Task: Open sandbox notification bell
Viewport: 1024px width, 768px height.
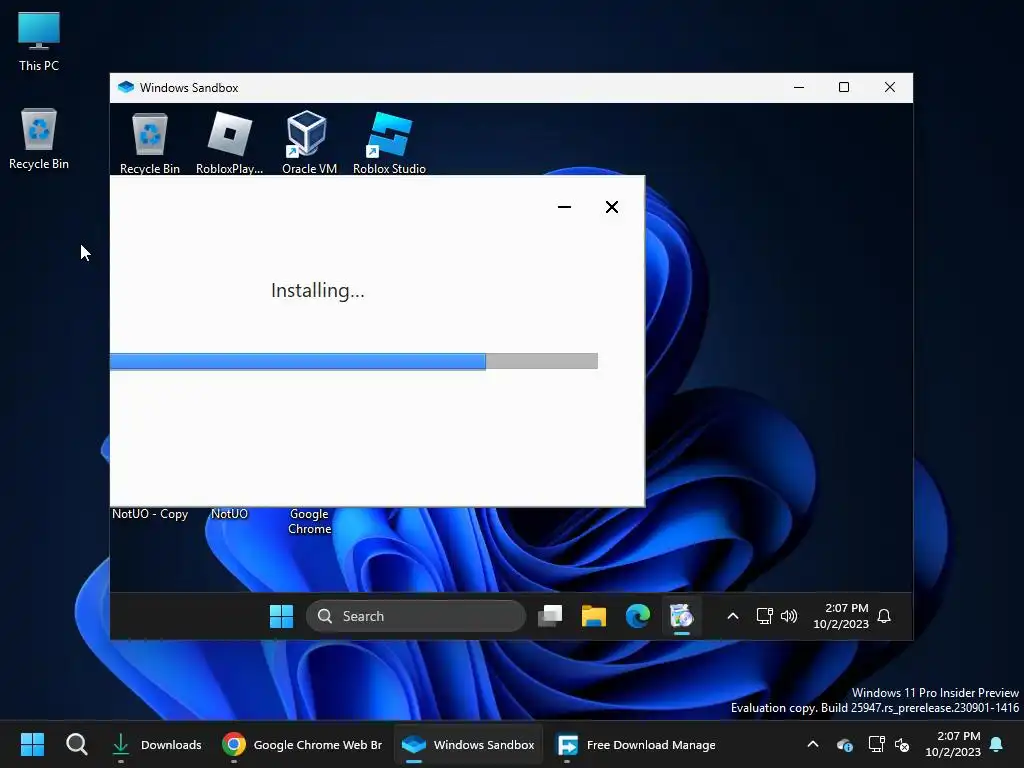Action: pyautogui.click(x=884, y=616)
